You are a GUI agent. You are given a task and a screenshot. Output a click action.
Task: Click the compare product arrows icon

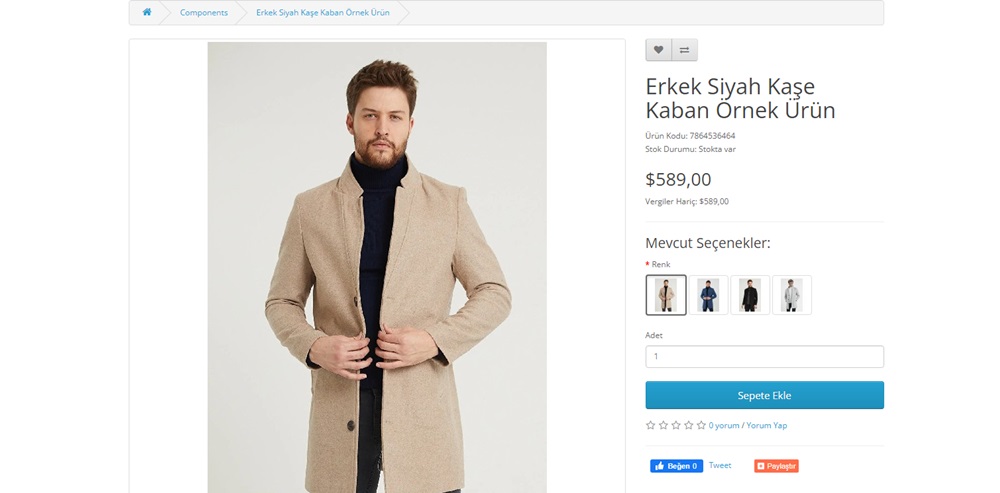click(x=684, y=50)
